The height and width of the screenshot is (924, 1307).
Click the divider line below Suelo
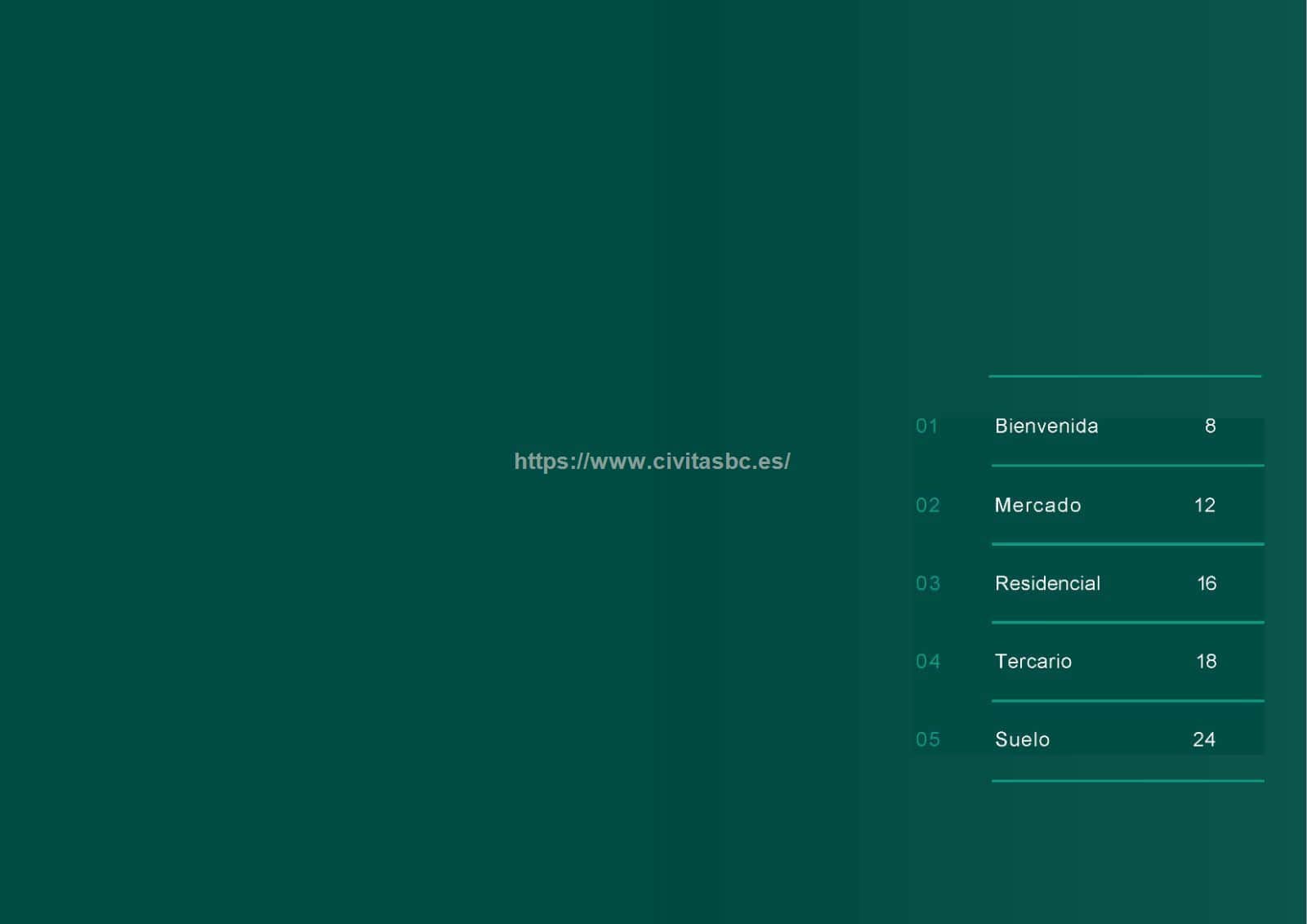pyautogui.click(x=1127, y=781)
